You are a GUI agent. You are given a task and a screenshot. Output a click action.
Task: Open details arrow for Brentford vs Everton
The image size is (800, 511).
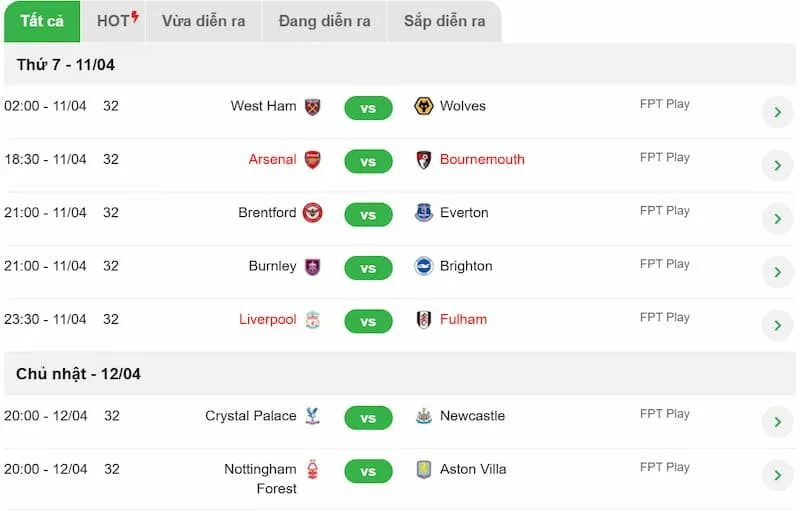[x=777, y=219]
